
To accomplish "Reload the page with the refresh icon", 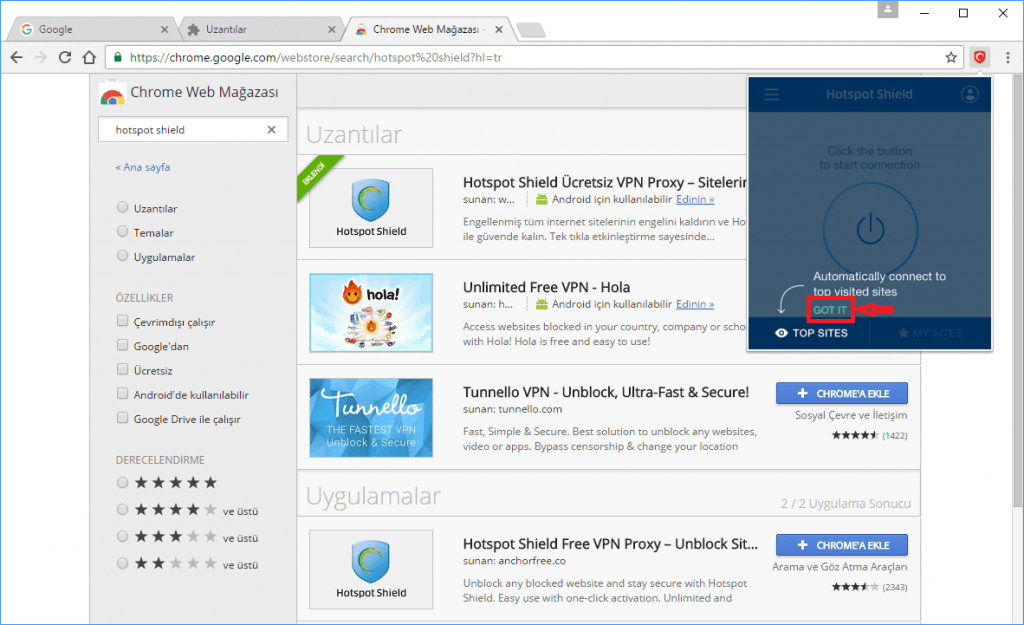I will coord(63,58).
